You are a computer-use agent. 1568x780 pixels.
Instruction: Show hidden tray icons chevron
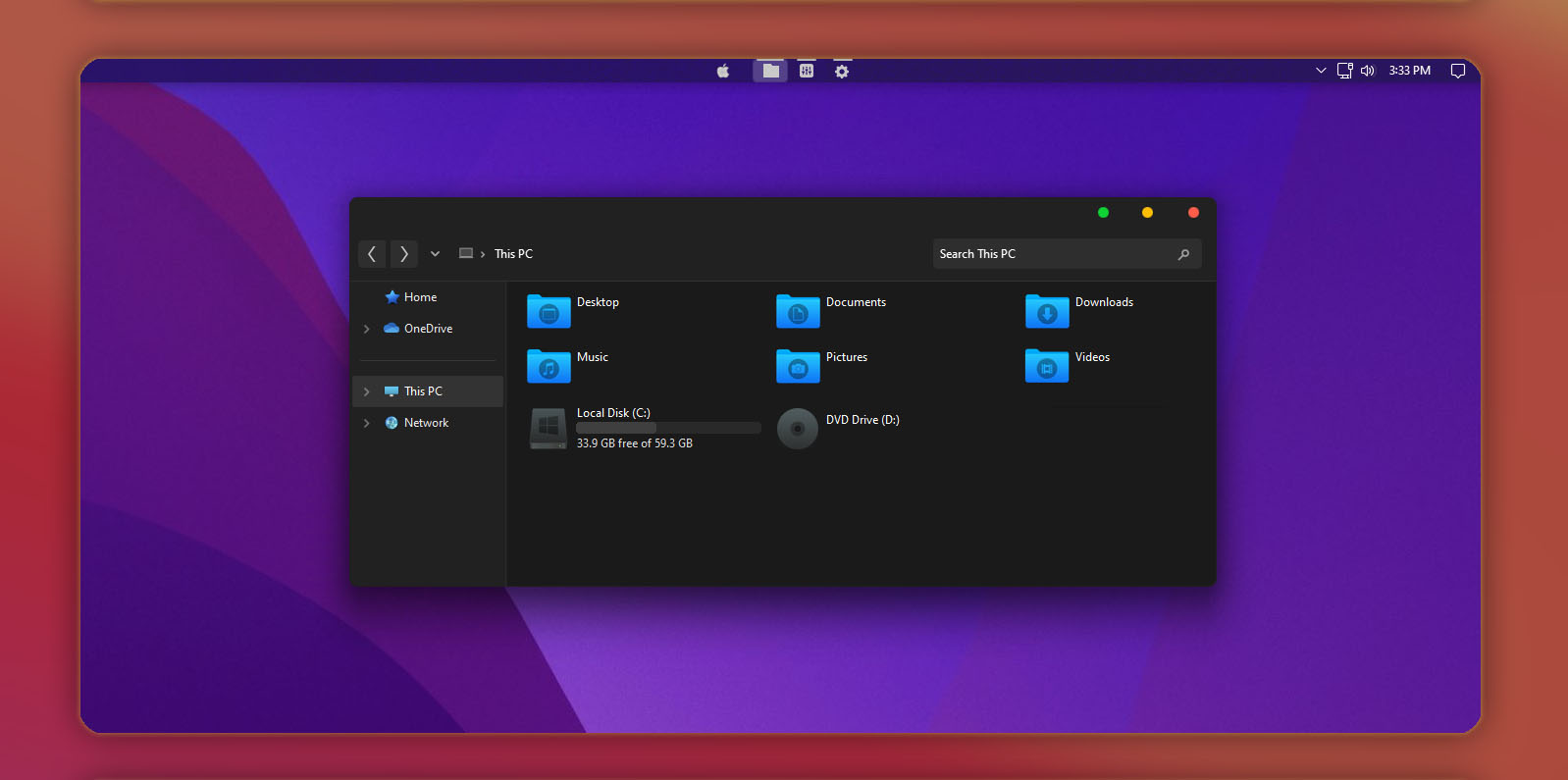click(1321, 71)
